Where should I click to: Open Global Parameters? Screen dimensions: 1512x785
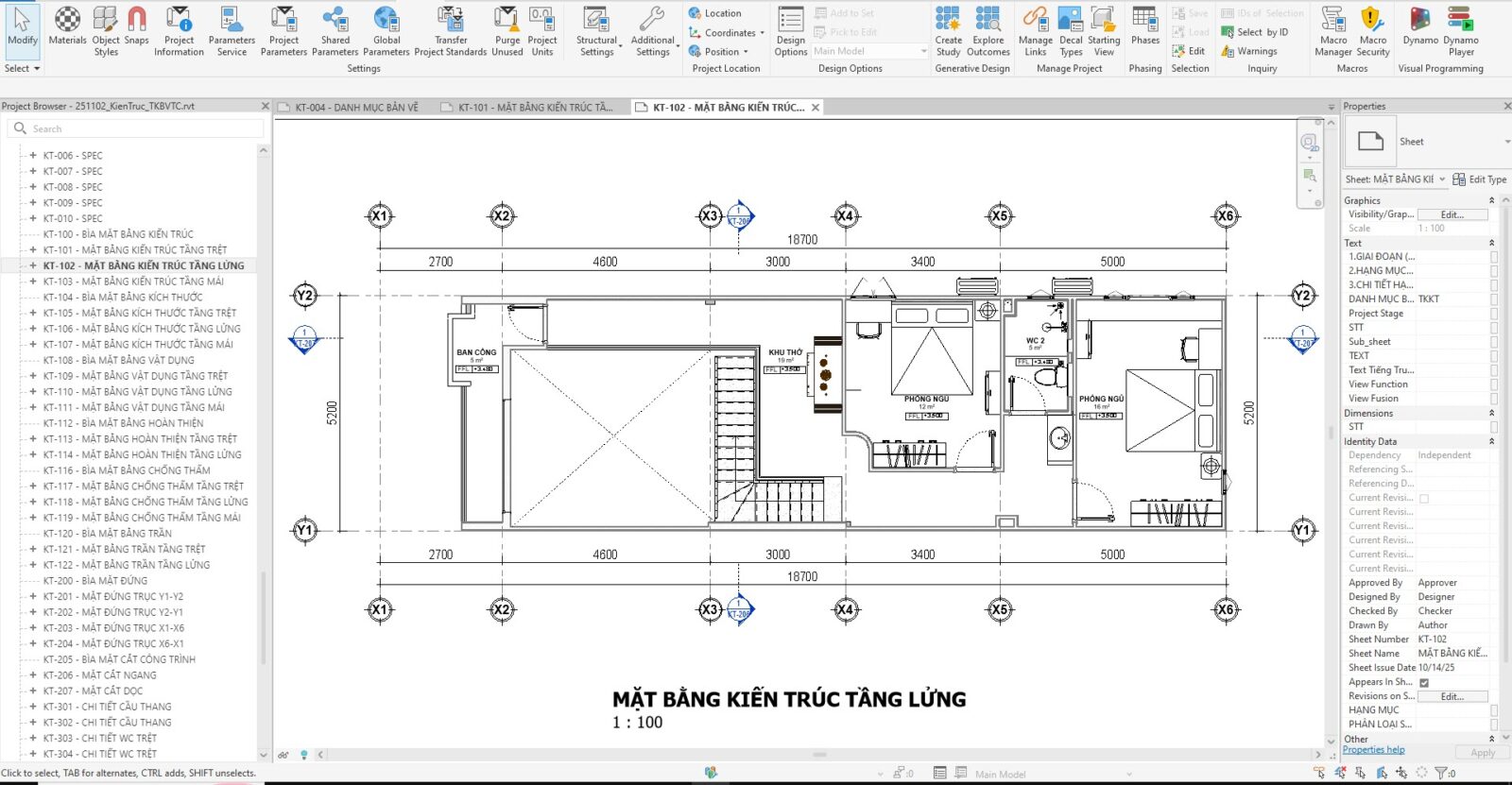pos(387,31)
